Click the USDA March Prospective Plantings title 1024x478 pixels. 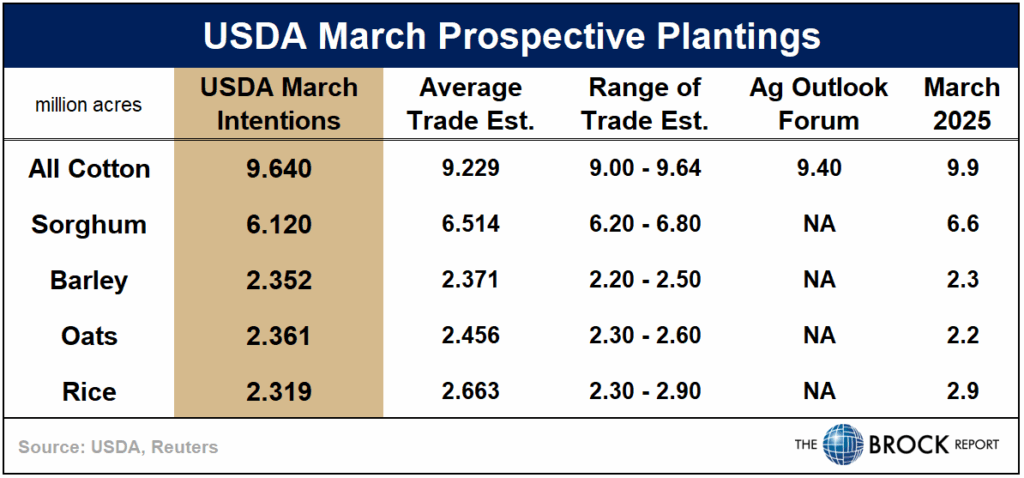(x=511, y=35)
